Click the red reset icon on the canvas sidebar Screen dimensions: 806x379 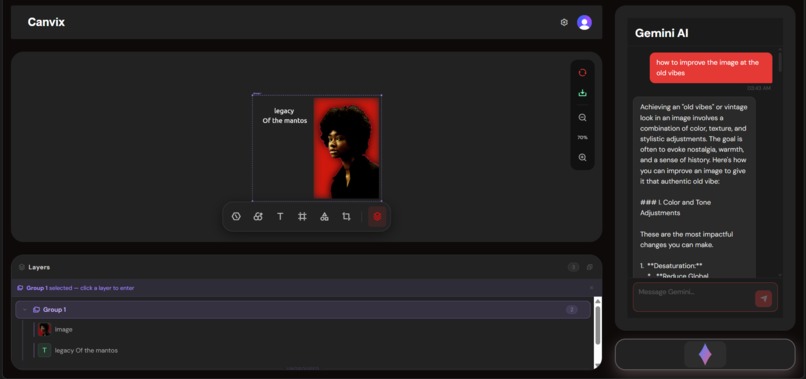coord(582,73)
